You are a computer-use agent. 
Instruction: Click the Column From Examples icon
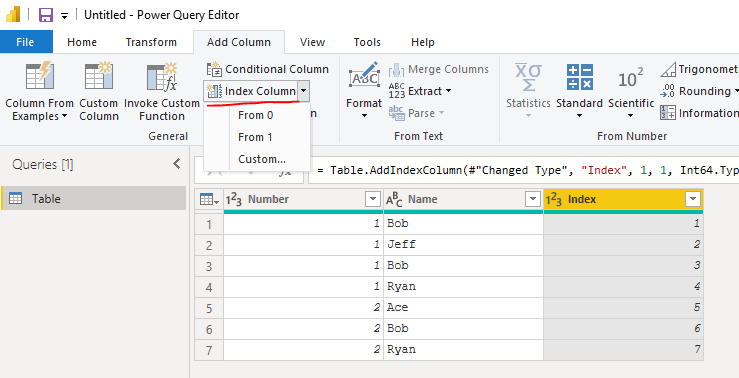[x=40, y=75]
